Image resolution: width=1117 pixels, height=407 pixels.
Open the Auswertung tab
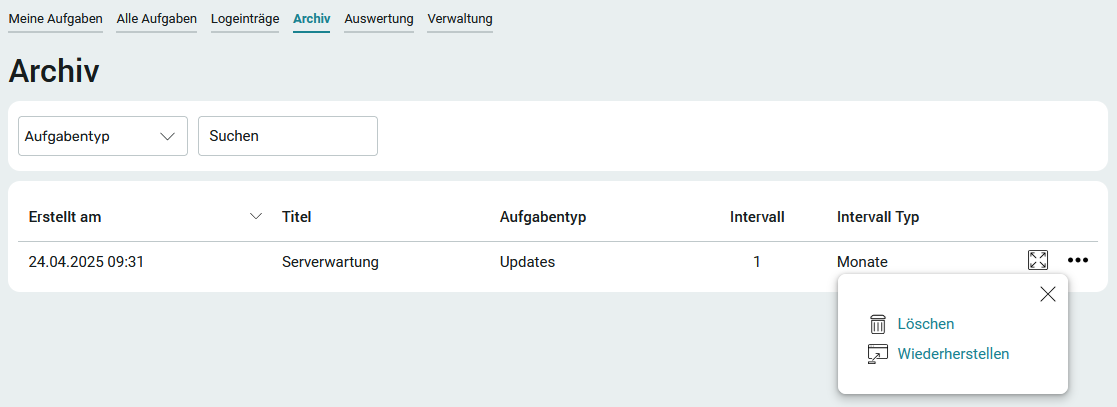pyautogui.click(x=379, y=19)
